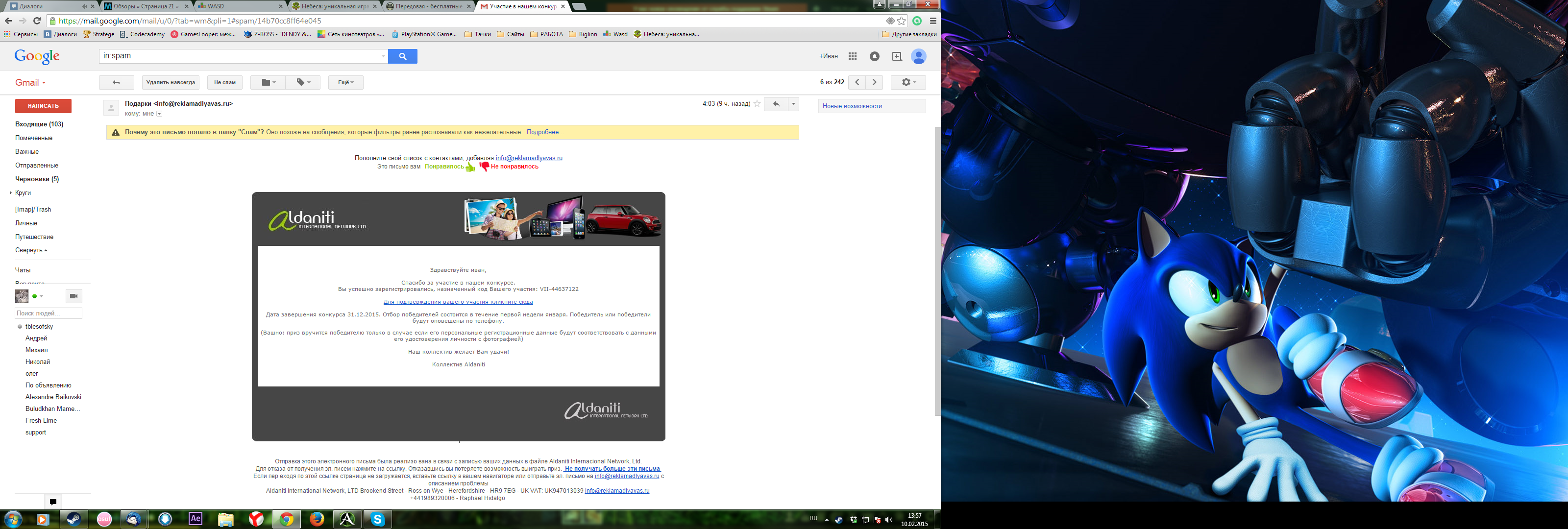Click the Не спам button
This screenshot has width=1568, height=529.
point(224,82)
